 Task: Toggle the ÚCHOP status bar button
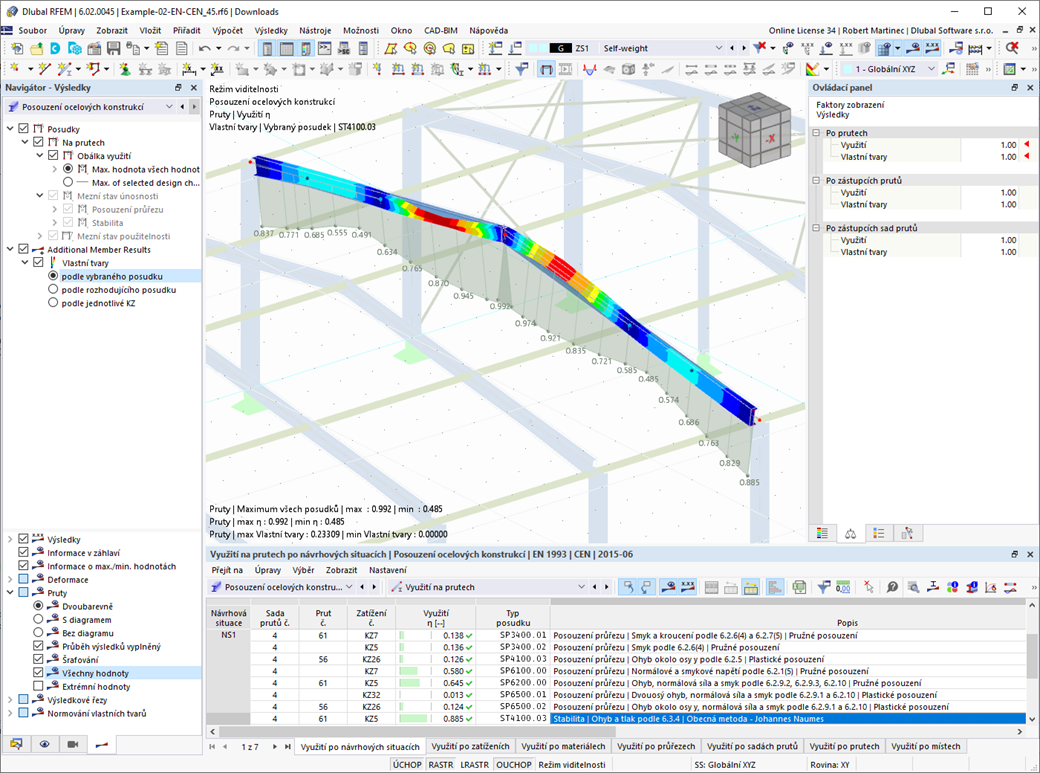[407, 764]
